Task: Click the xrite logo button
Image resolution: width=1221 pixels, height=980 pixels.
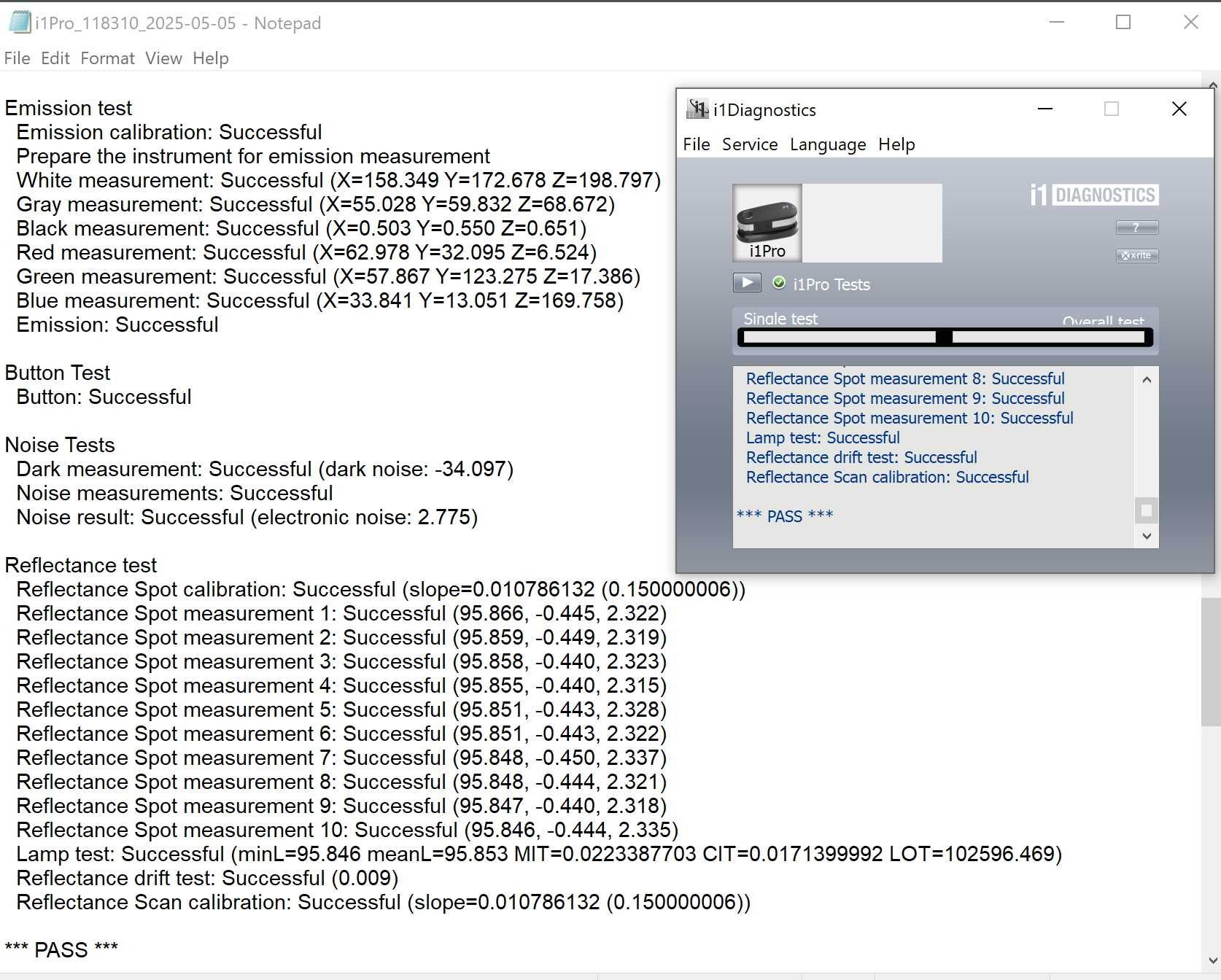Action: pyautogui.click(x=1137, y=255)
